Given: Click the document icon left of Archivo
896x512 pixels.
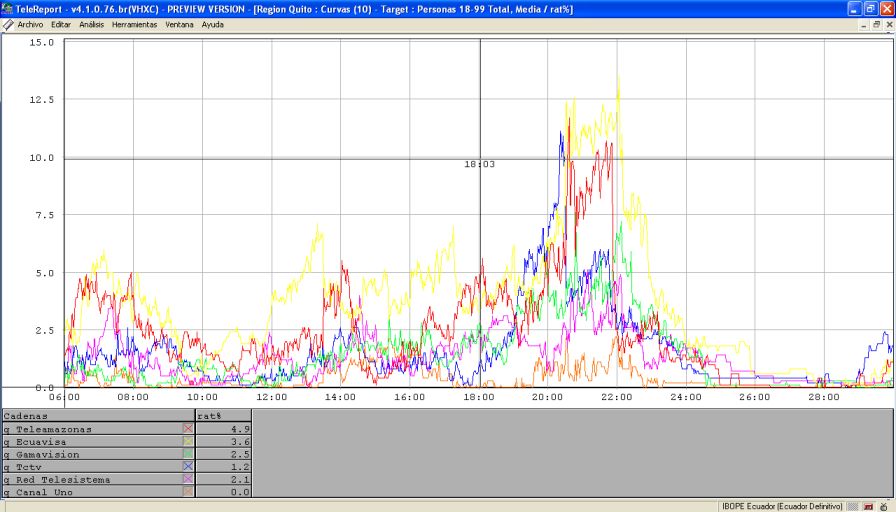Looking at the screenshot, I should [8, 25].
